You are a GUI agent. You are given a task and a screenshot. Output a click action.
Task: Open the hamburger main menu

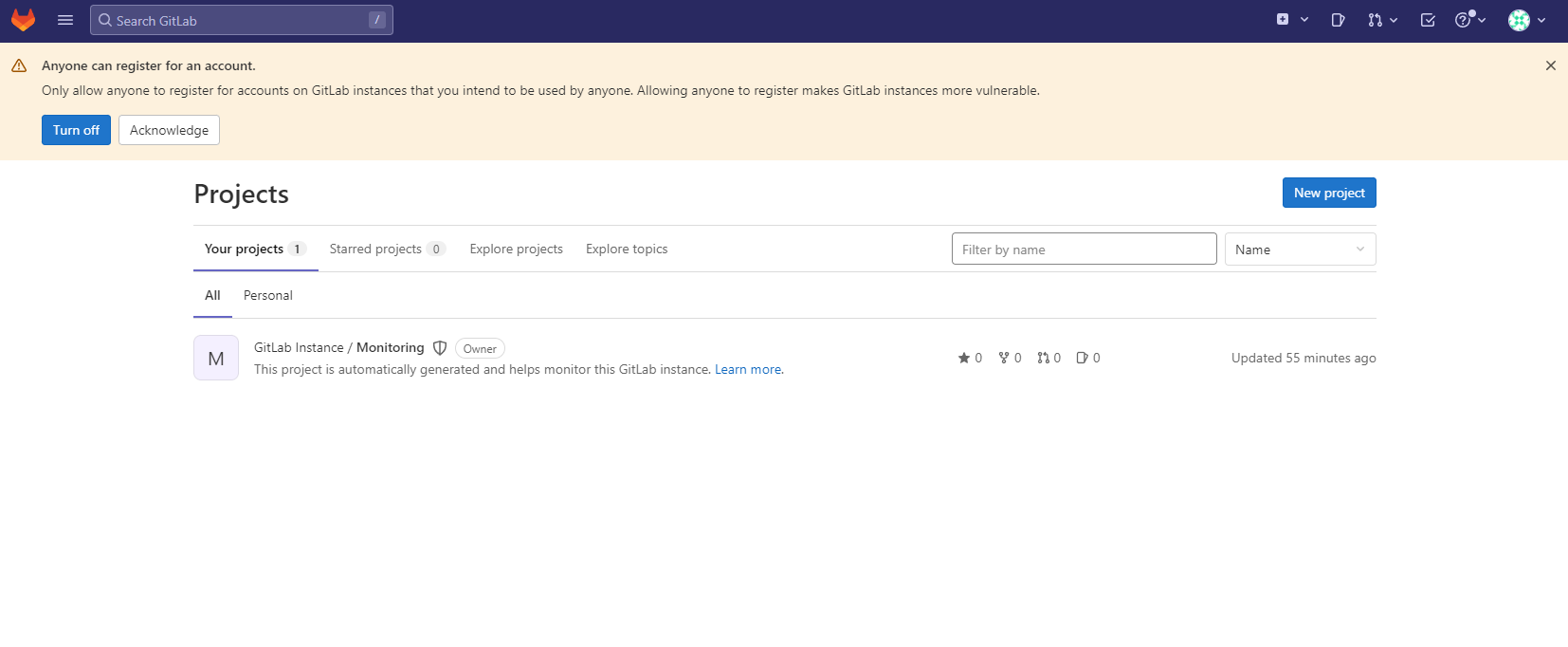click(x=65, y=20)
